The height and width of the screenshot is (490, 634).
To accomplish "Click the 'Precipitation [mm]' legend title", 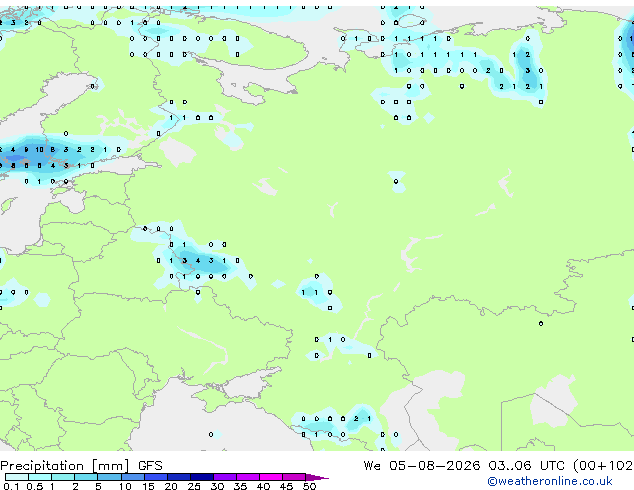I will click(65, 466).
